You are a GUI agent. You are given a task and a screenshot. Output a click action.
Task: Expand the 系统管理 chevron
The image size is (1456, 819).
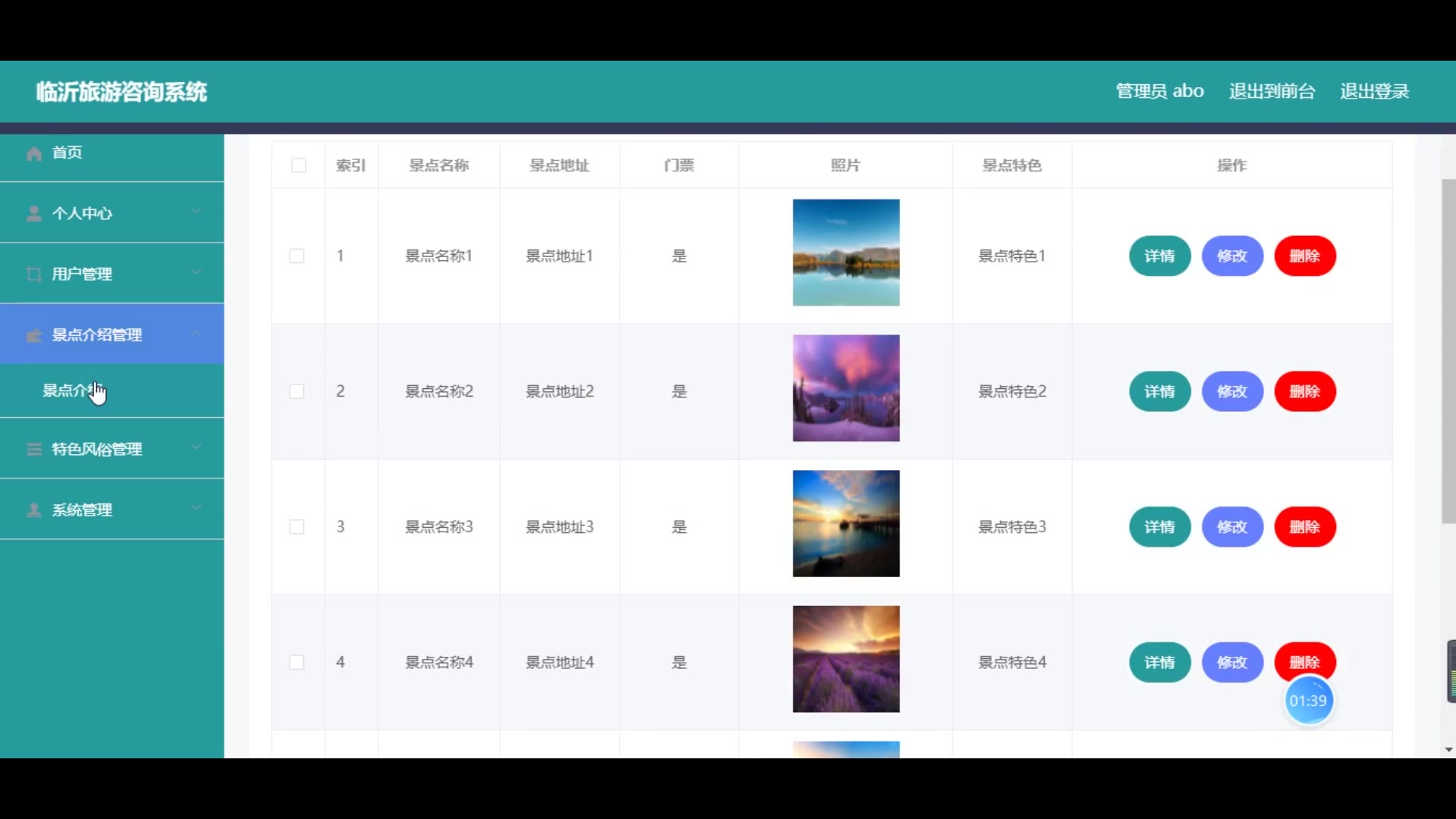(196, 508)
